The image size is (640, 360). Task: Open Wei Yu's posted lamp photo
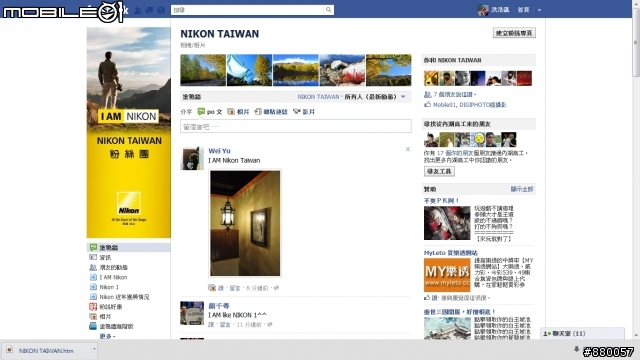coord(245,223)
